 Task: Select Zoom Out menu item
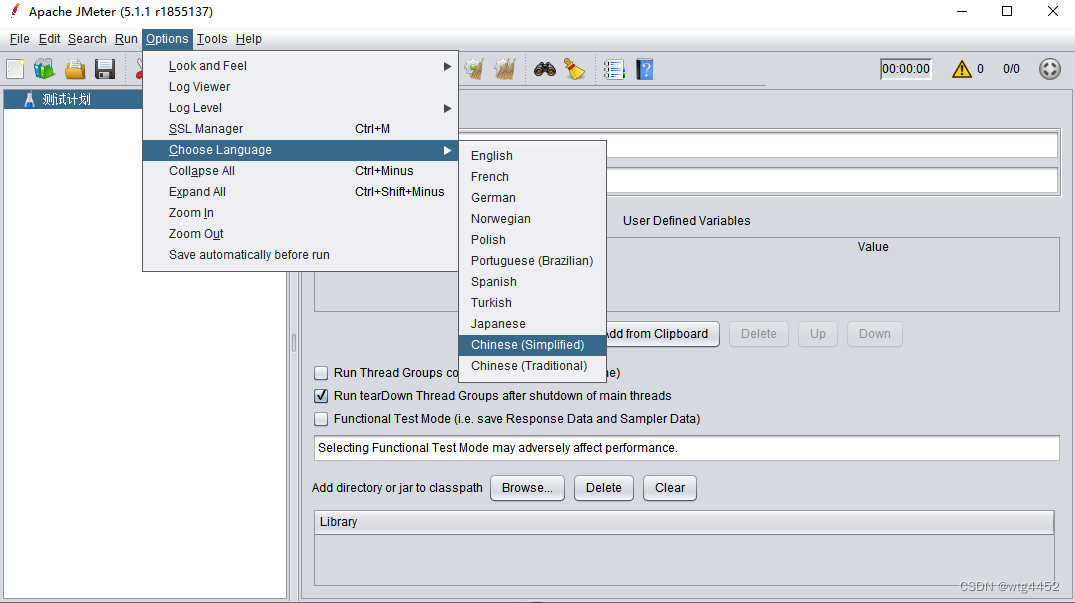pos(300,234)
